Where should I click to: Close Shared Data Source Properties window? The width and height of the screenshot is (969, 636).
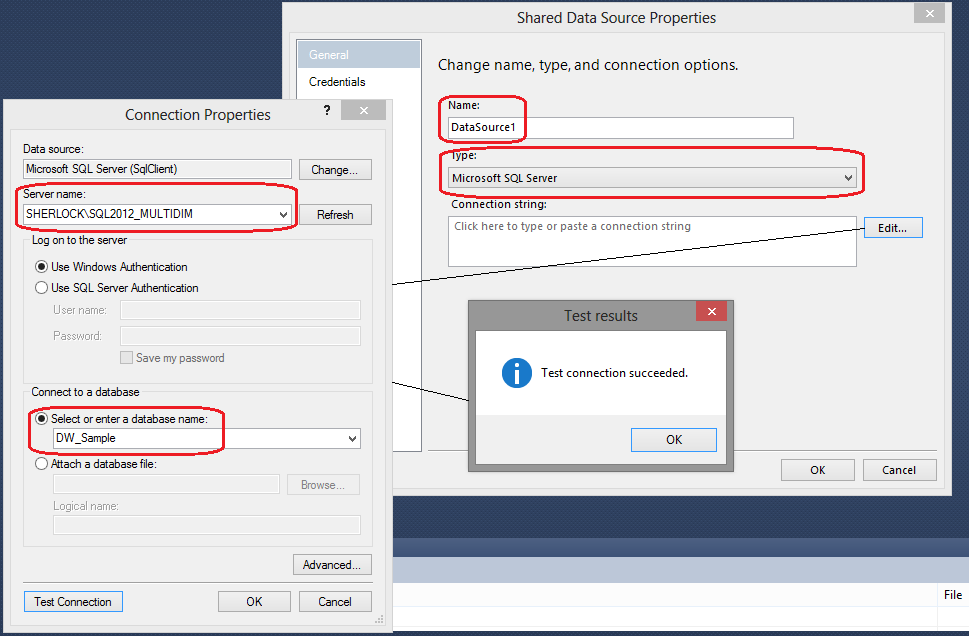[929, 14]
